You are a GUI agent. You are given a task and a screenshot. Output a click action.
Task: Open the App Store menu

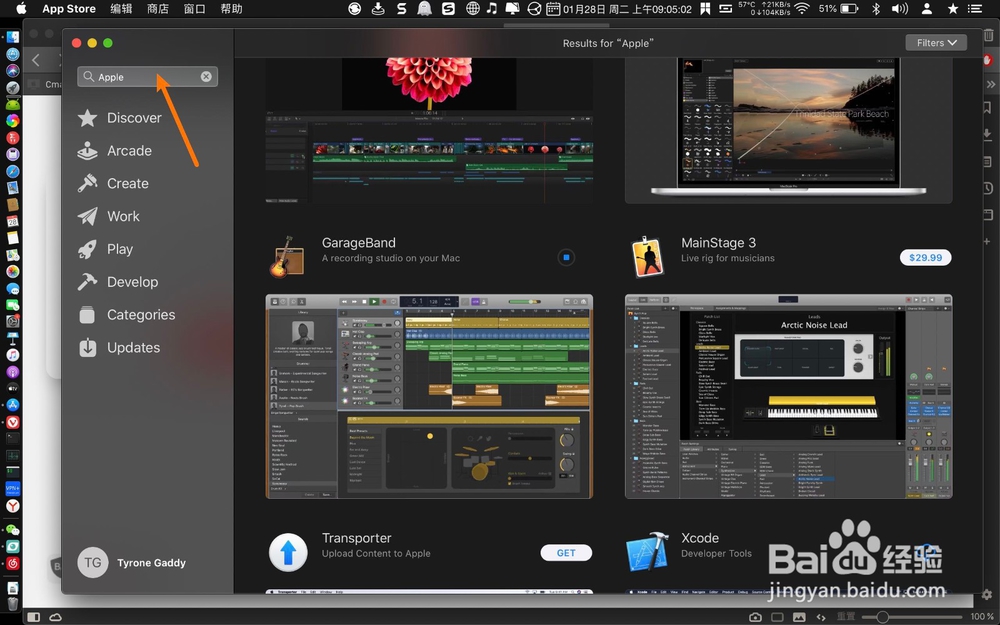69,8
